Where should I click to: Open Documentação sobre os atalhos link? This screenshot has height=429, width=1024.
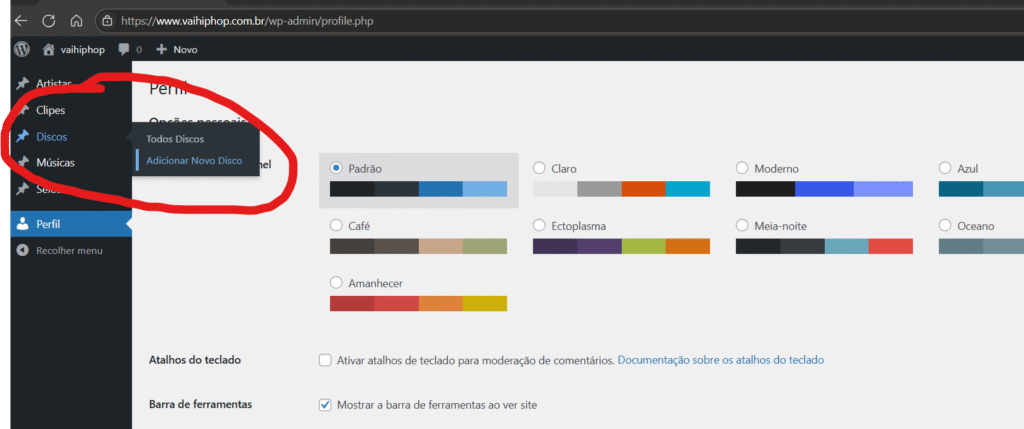pos(720,360)
